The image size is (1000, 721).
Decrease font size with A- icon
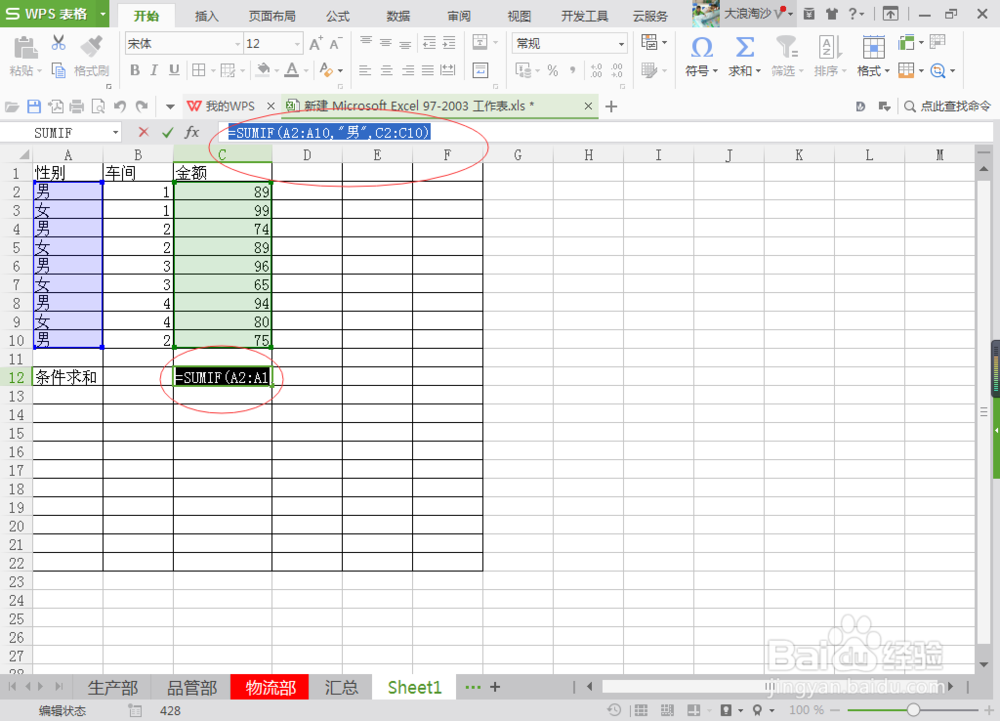tap(335, 43)
